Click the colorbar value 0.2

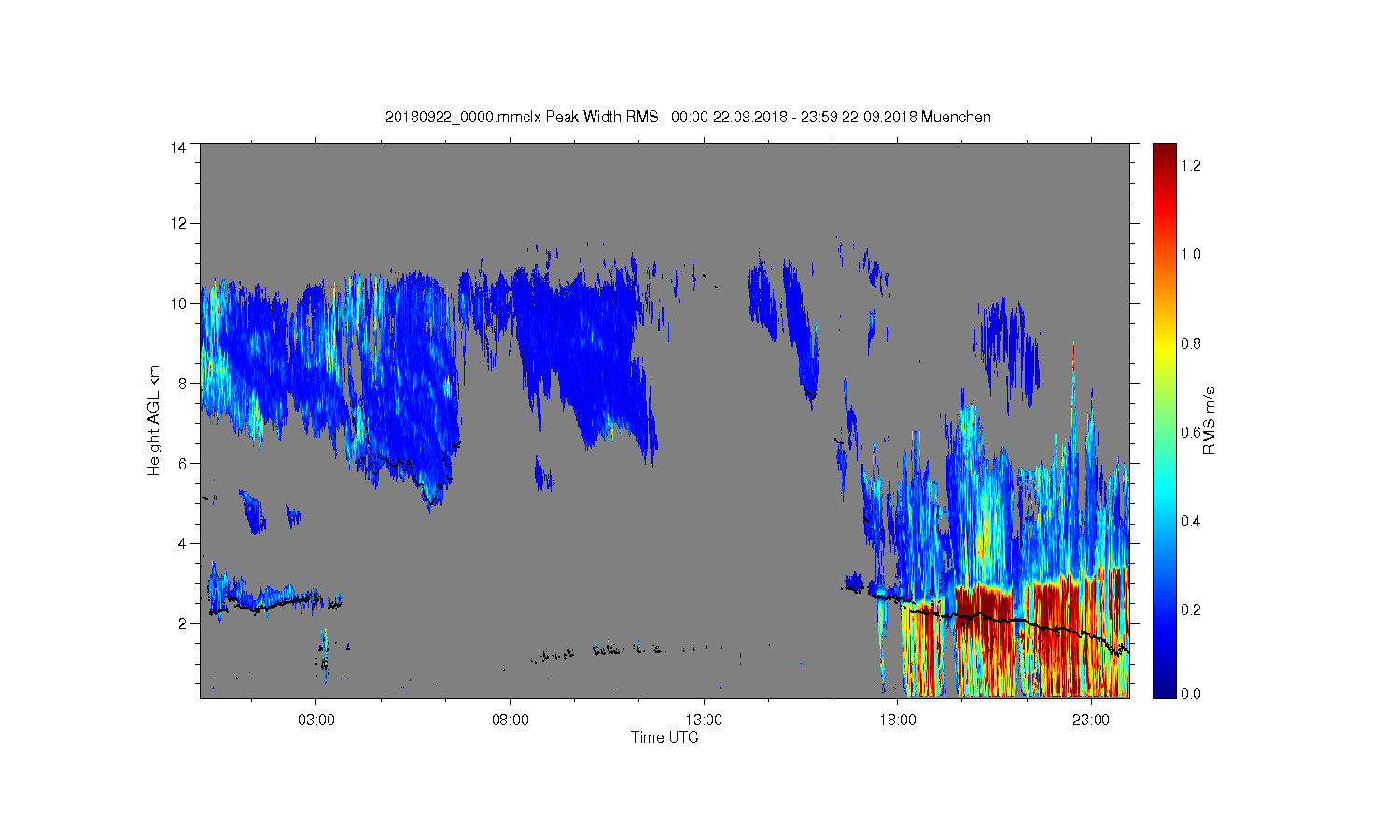click(x=1190, y=609)
